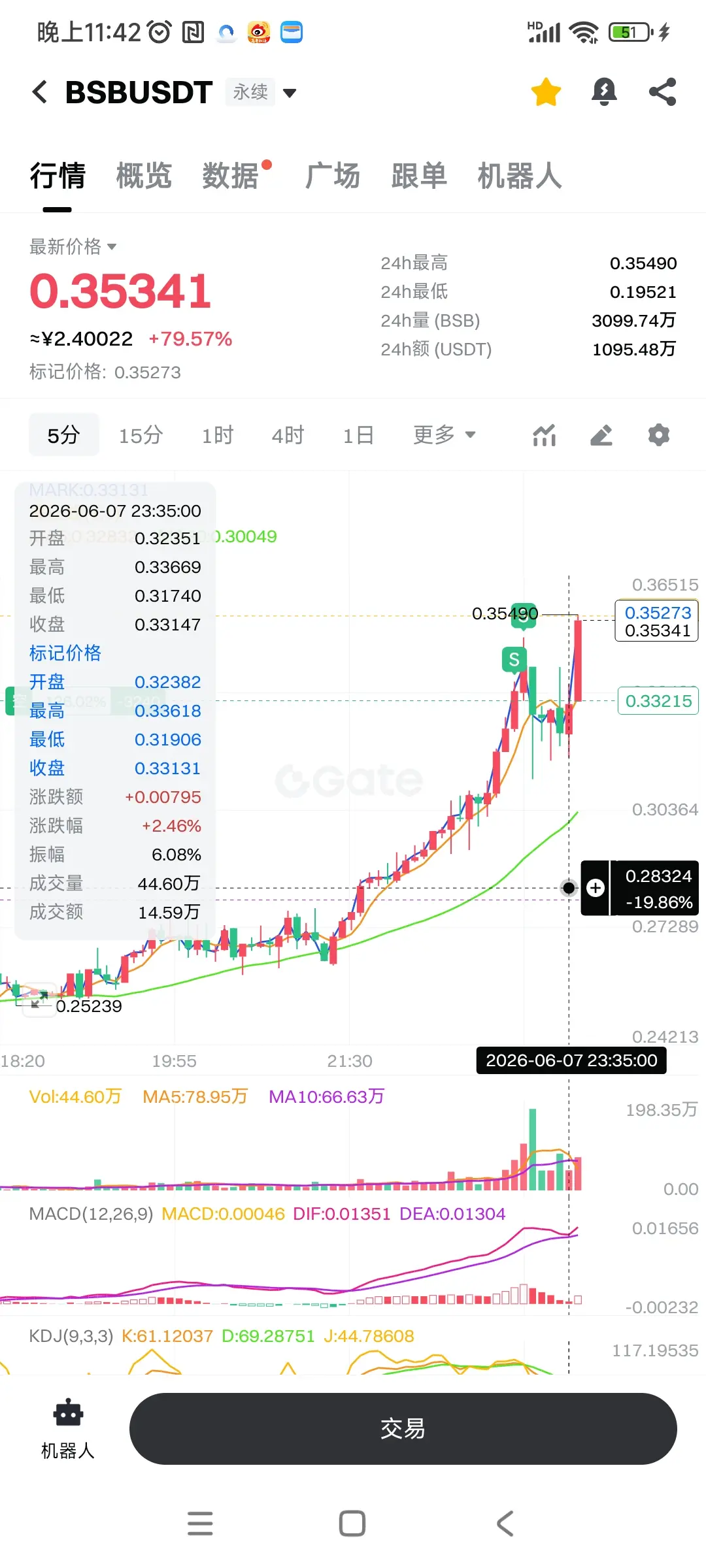Tap the Vol:44.60万 indicator label

(76, 1096)
